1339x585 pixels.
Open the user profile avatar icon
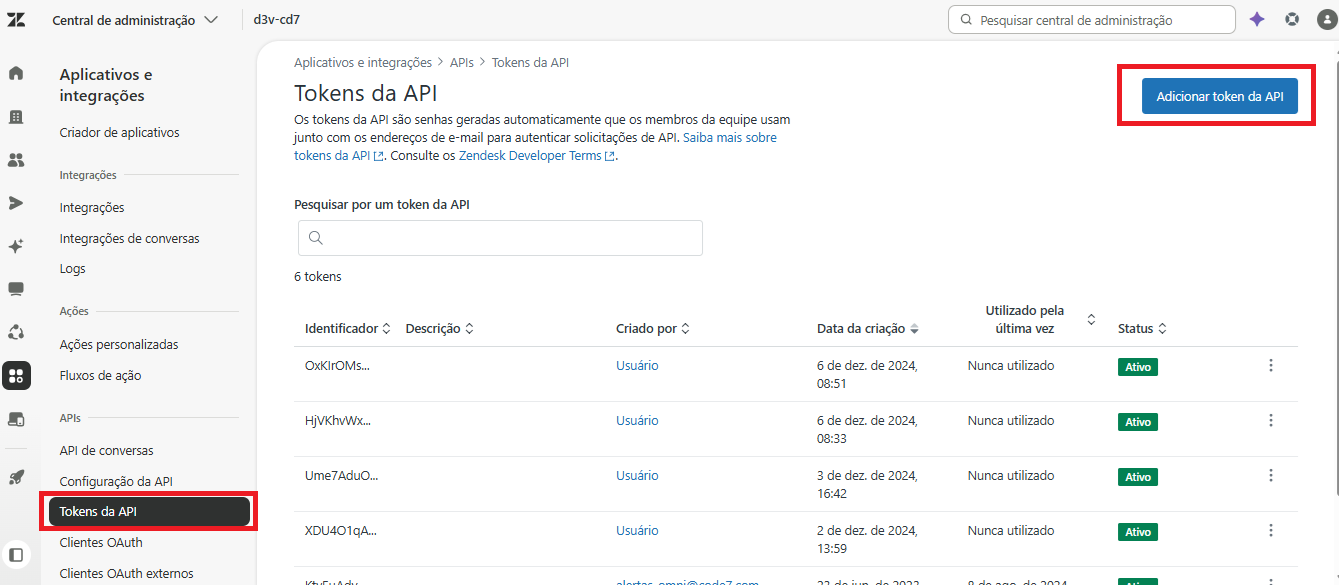(1326, 19)
